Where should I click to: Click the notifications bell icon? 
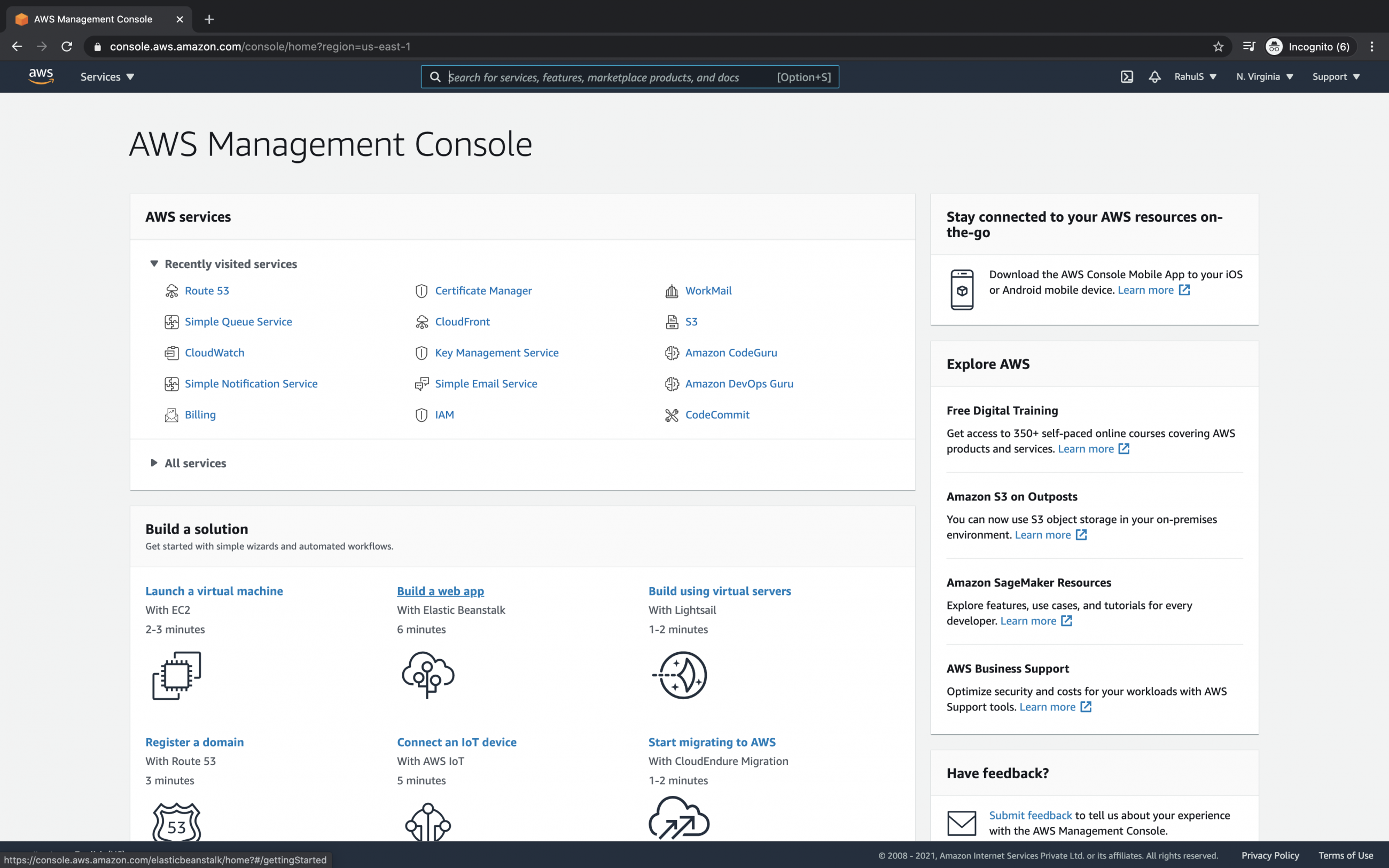[1154, 76]
